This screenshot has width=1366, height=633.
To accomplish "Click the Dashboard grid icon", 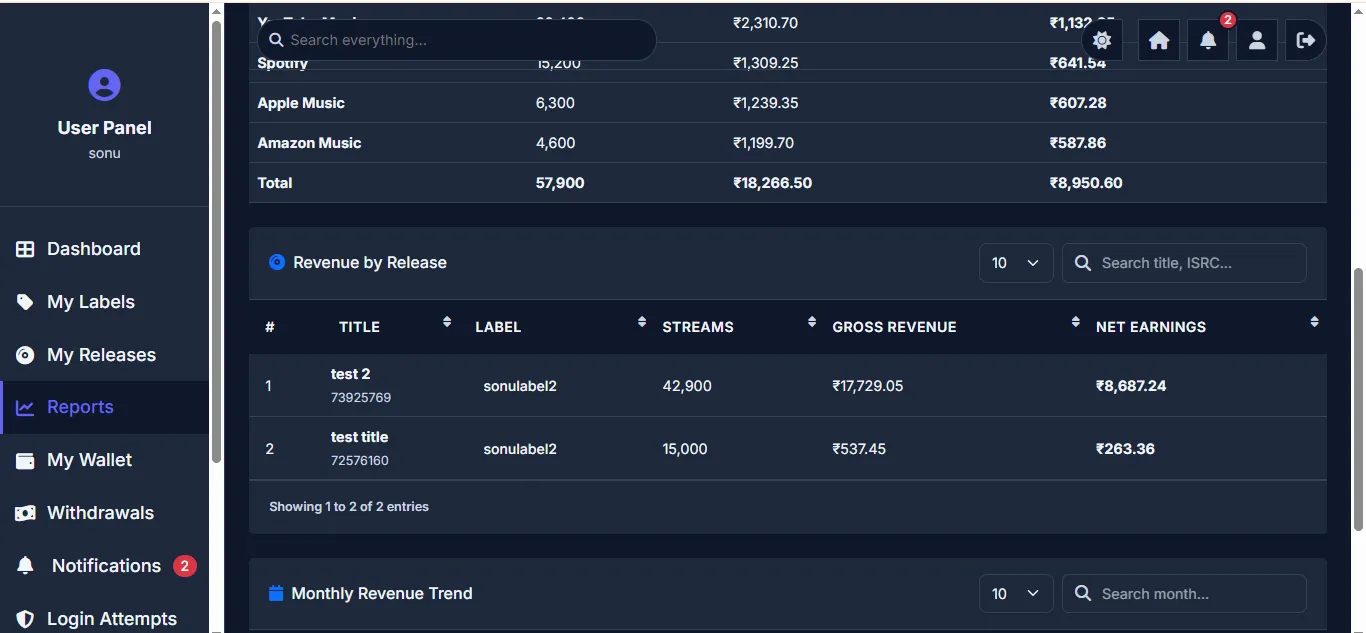I will pyautogui.click(x=25, y=249).
